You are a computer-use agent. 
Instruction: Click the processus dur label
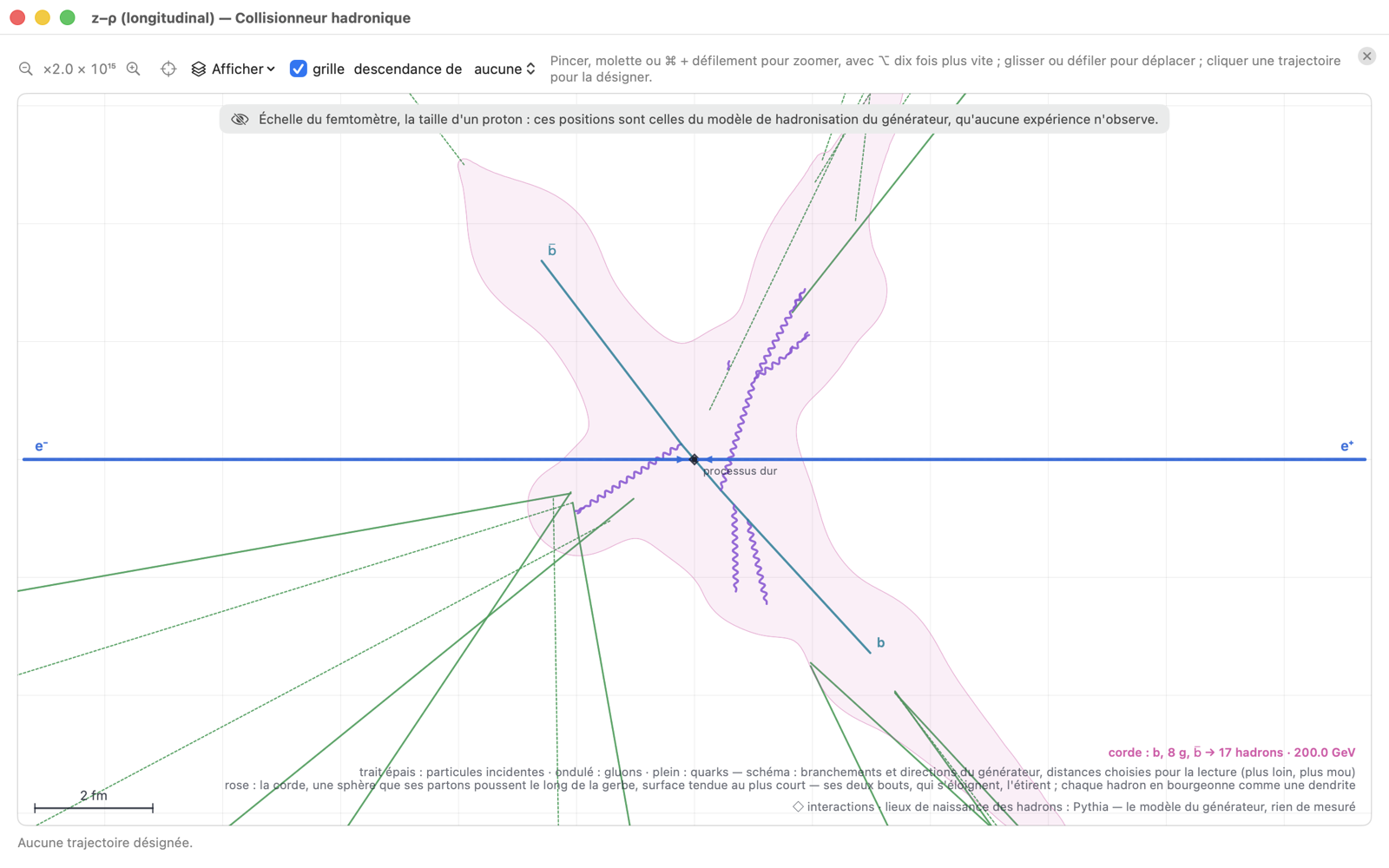tap(740, 471)
